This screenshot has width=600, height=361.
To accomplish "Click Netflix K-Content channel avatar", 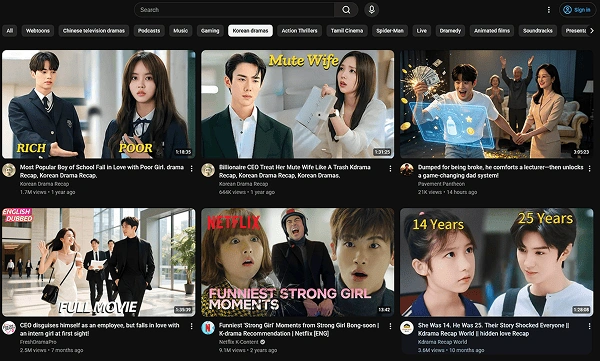I will click(208, 328).
